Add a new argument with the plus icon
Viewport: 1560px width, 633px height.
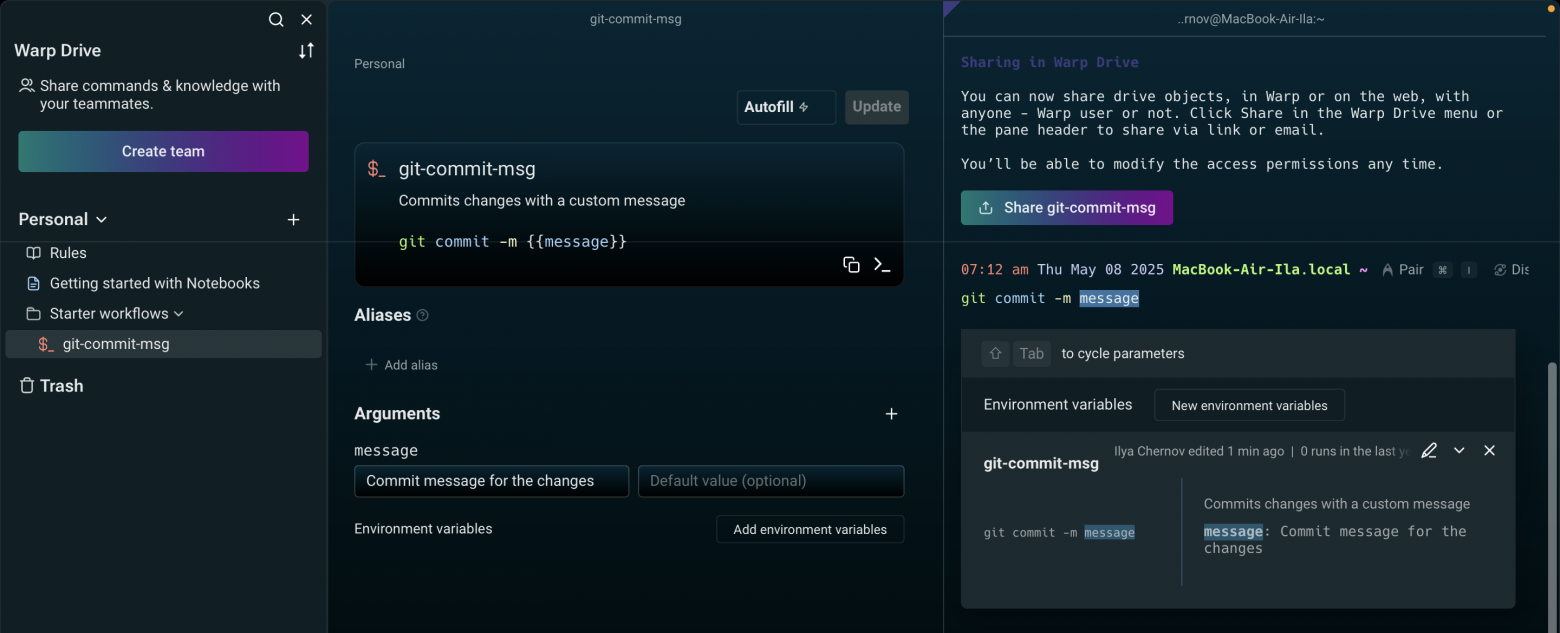891,414
